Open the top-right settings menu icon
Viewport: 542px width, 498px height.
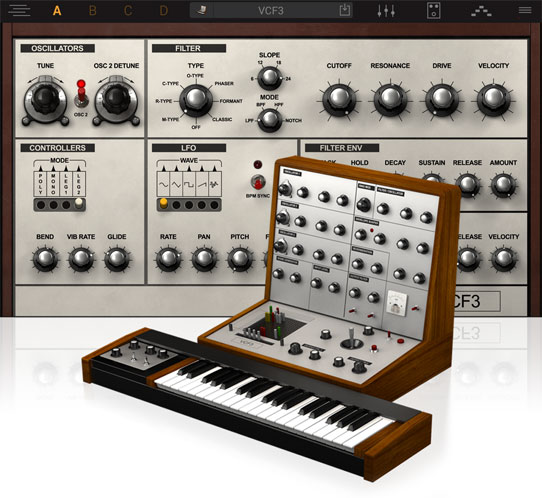click(525, 10)
